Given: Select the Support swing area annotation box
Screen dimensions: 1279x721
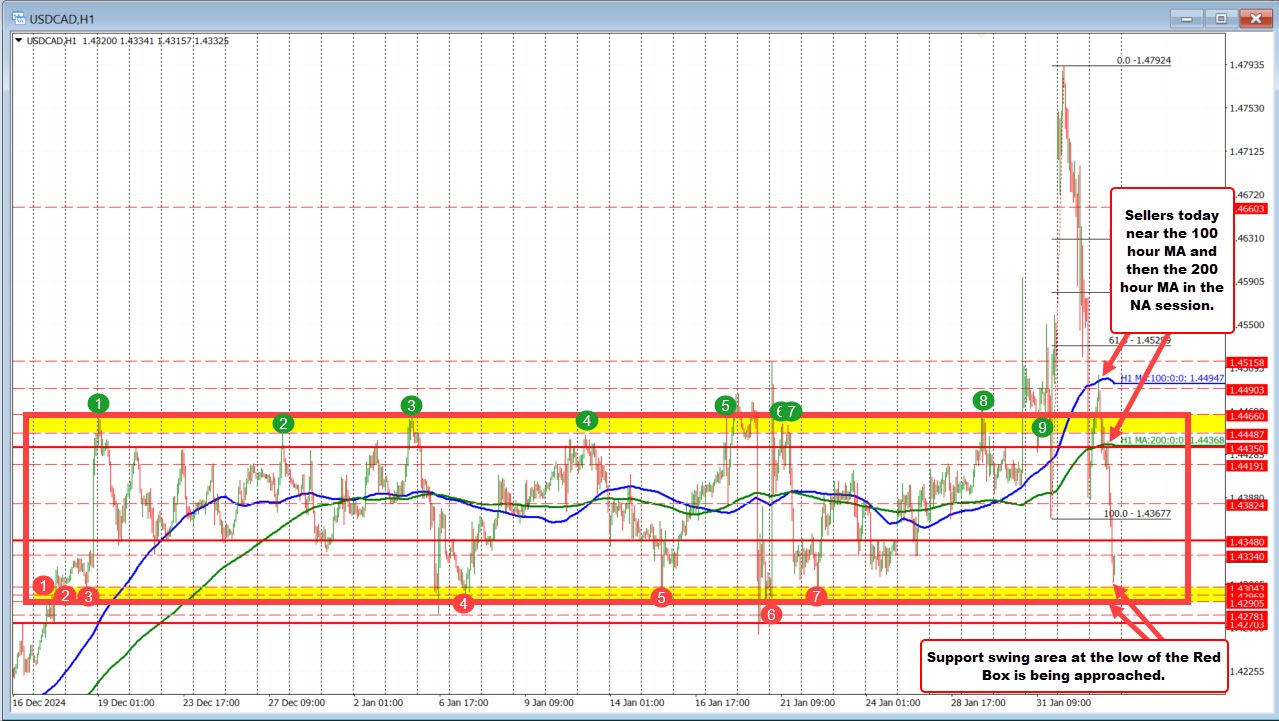Looking at the screenshot, I should click(1071, 666).
